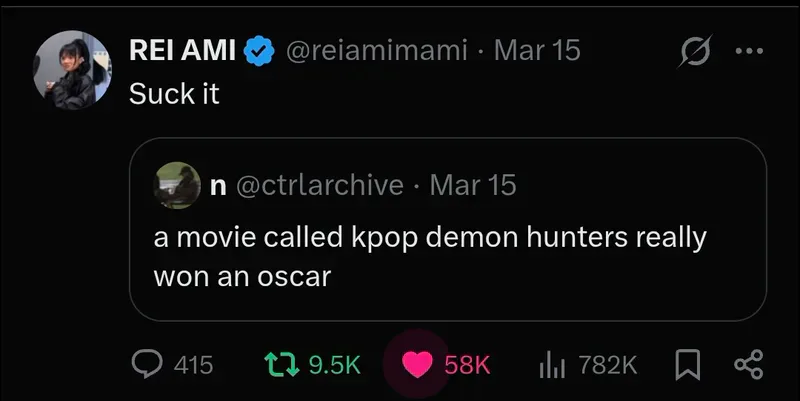Click the REI AMI display name

click(182, 51)
